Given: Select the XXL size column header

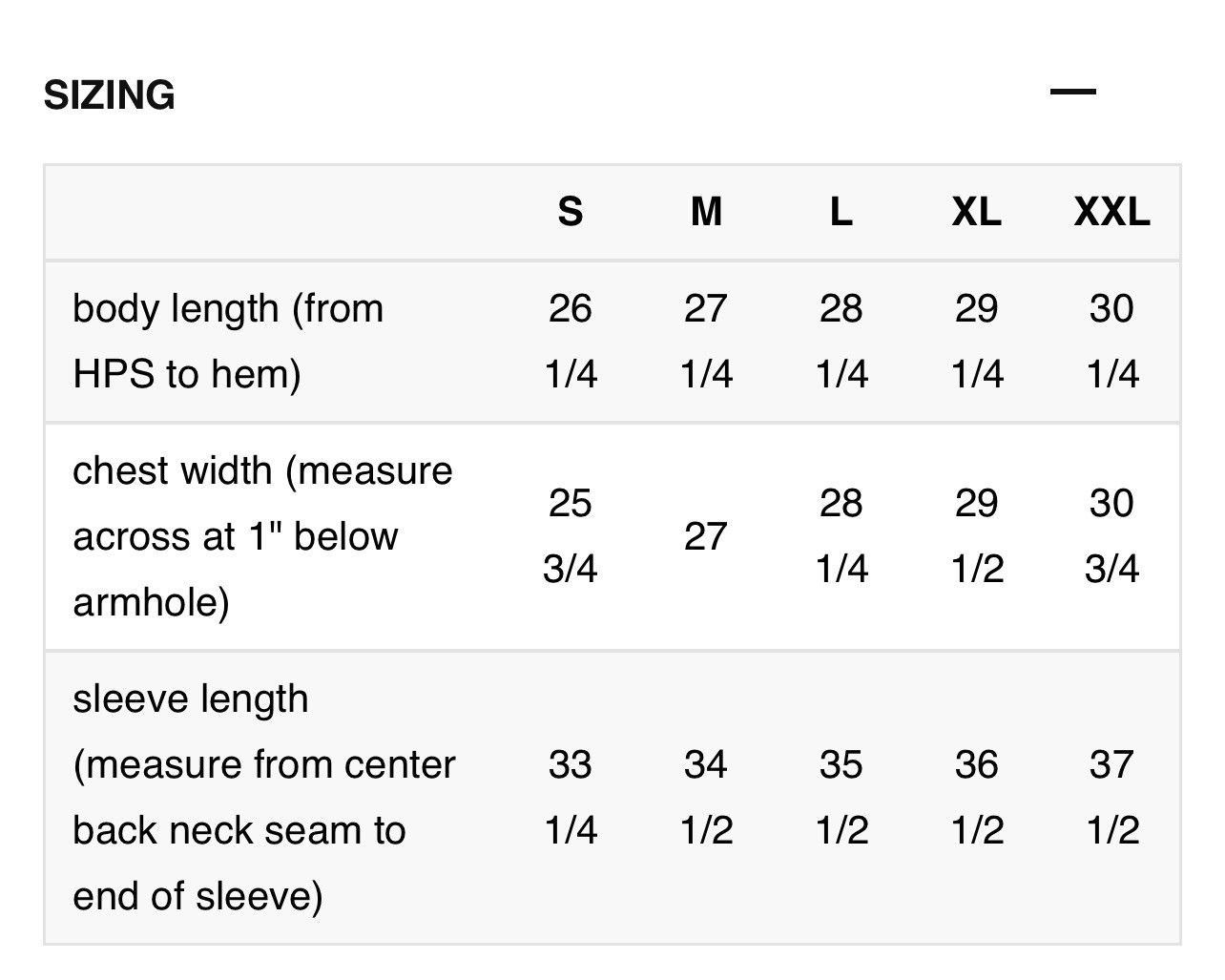Looking at the screenshot, I should point(1112,211).
